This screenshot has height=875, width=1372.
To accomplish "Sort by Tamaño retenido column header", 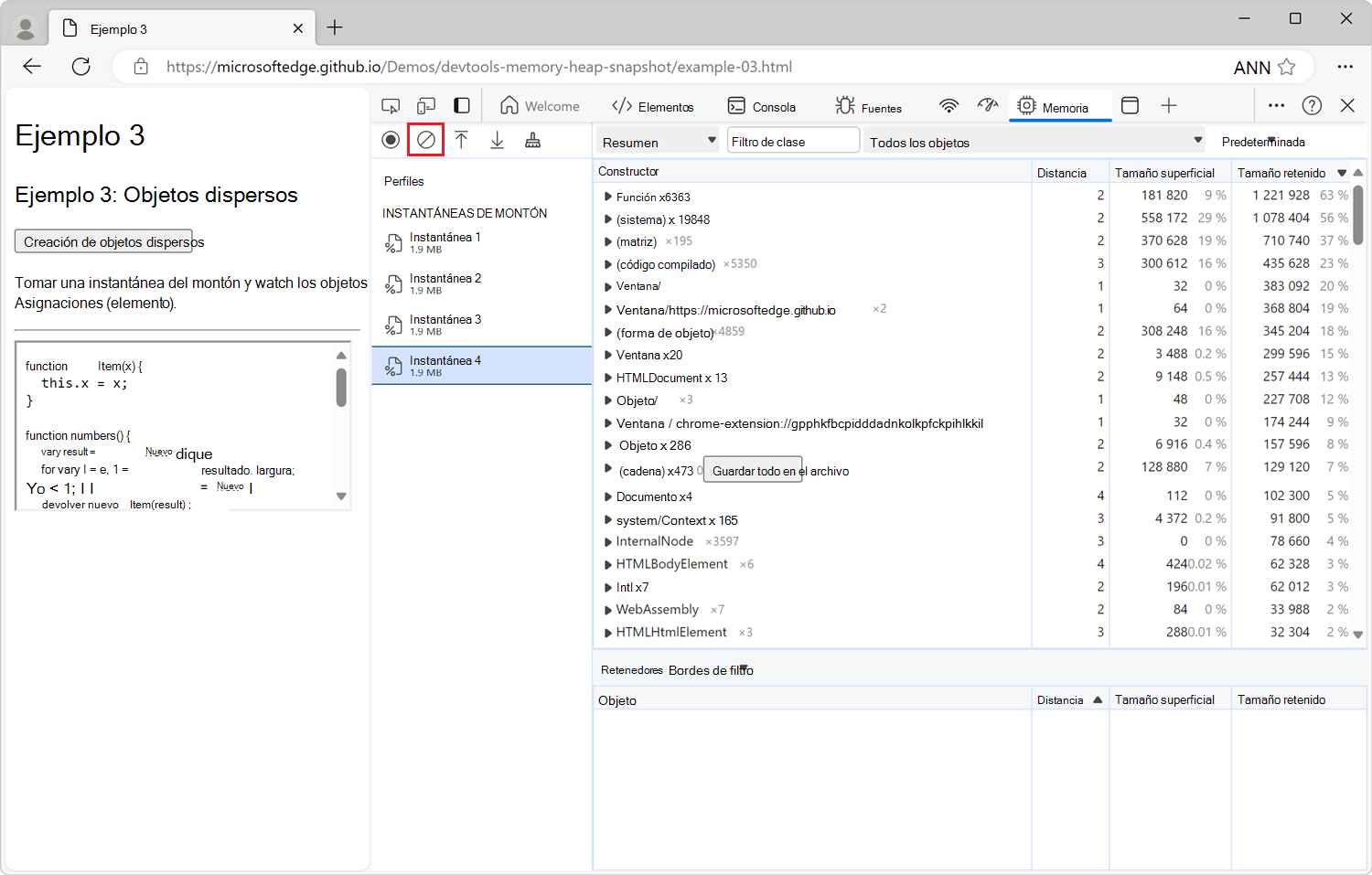I will pyautogui.click(x=1291, y=173).
